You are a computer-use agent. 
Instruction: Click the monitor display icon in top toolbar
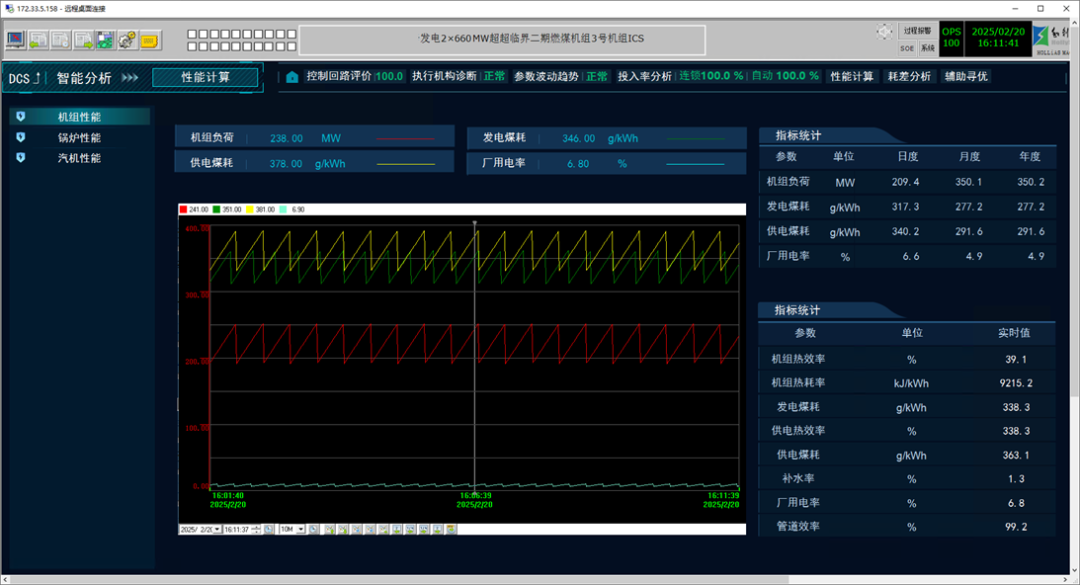tap(16, 40)
